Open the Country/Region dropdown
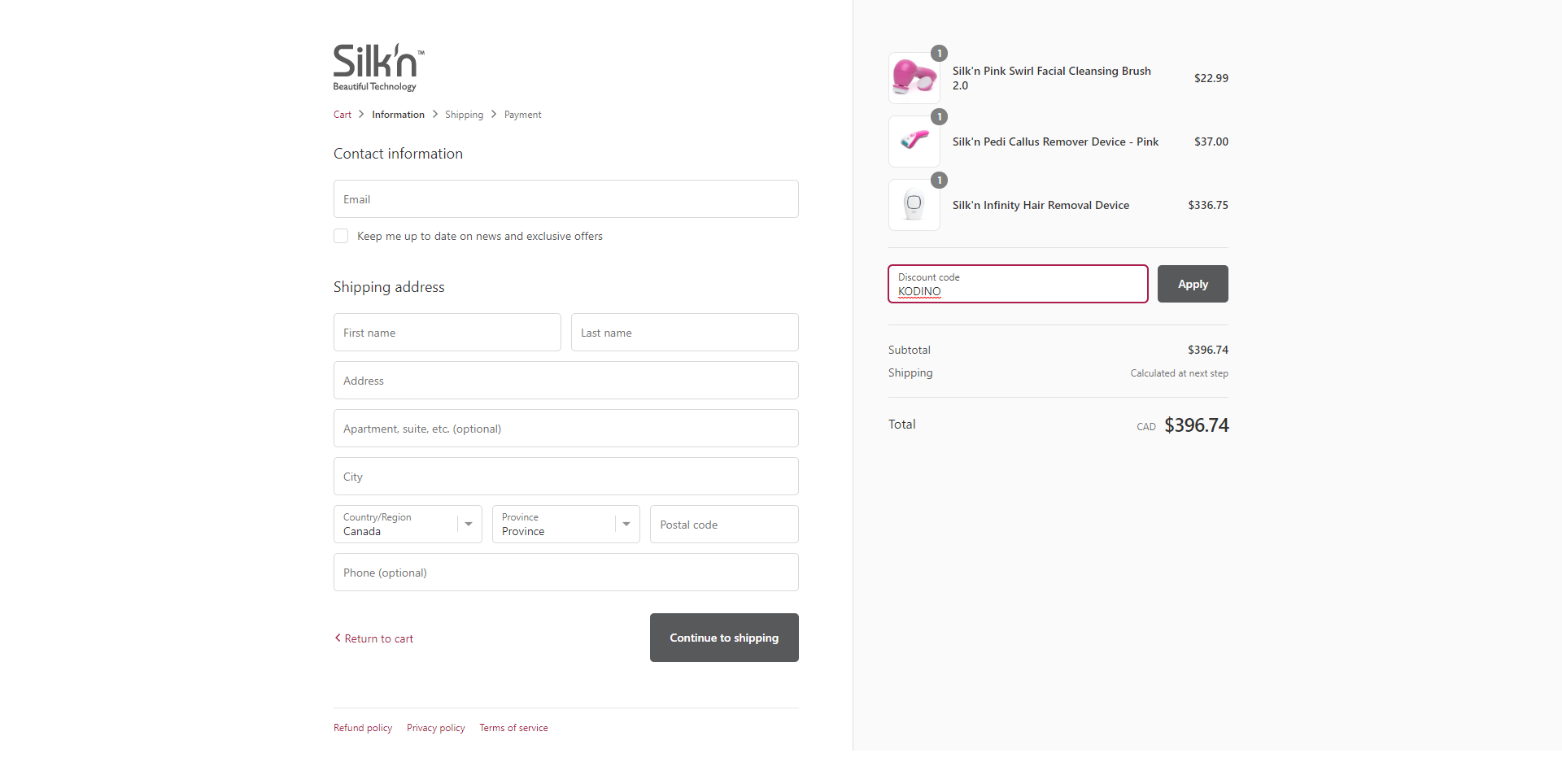 [408, 525]
